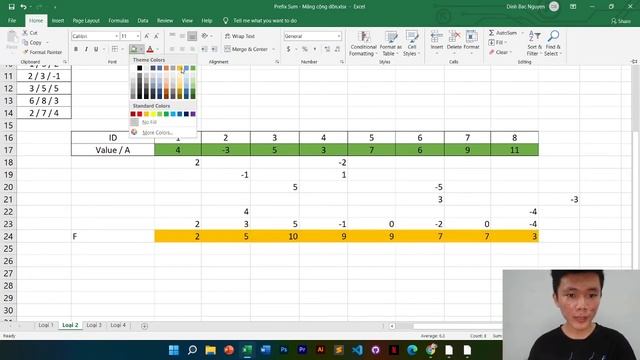
Task: Click the Accounting dollar format icon
Action: pyautogui.click(x=289, y=49)
